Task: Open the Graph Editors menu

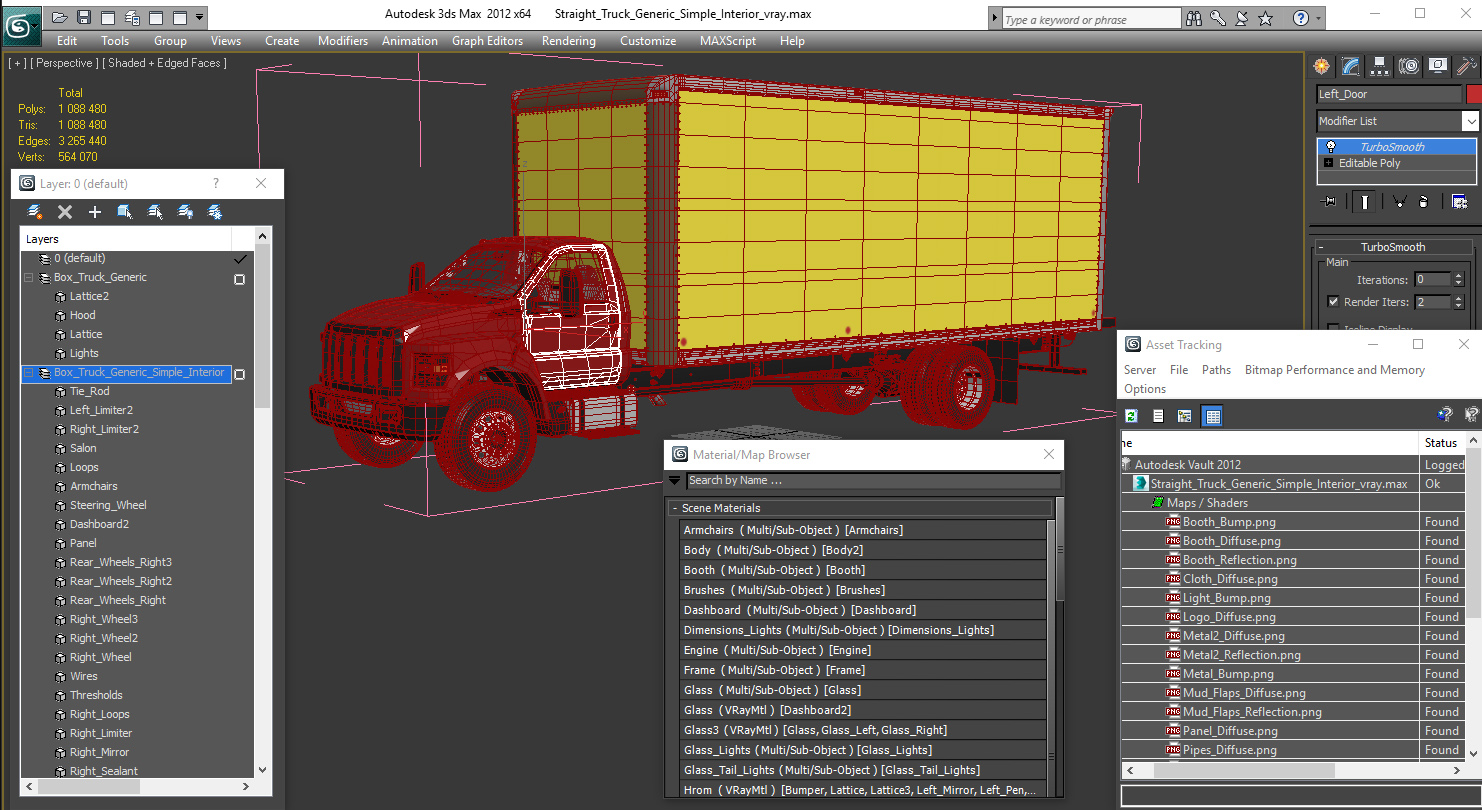Action: pyautogui.click(x=487, y=41)
